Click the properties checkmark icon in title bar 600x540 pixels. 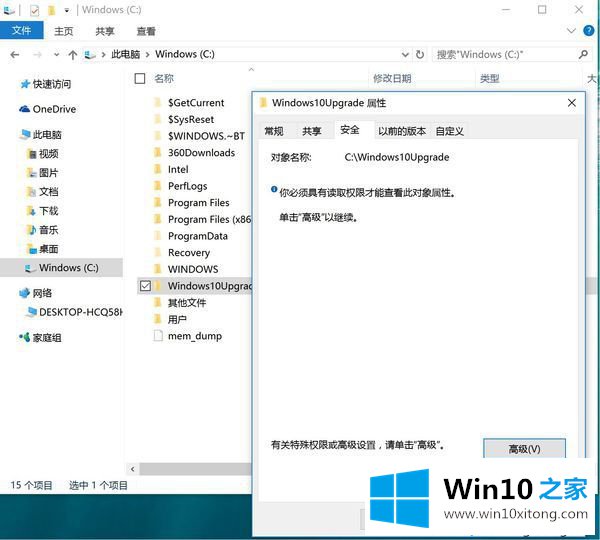coord(34,10)
